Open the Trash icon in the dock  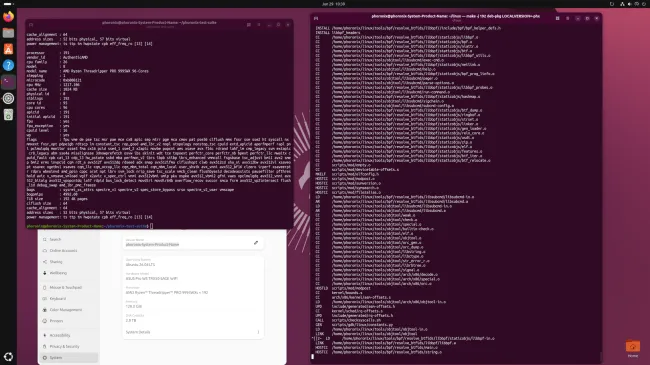tap(8, 114)
